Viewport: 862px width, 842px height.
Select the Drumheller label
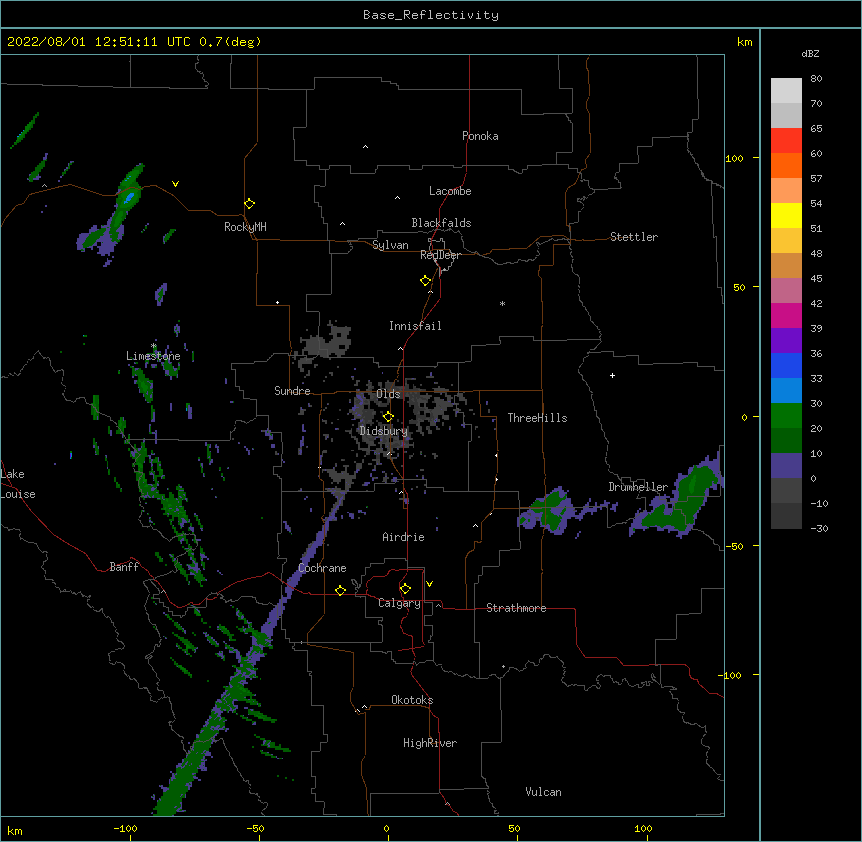coord(638,487)
